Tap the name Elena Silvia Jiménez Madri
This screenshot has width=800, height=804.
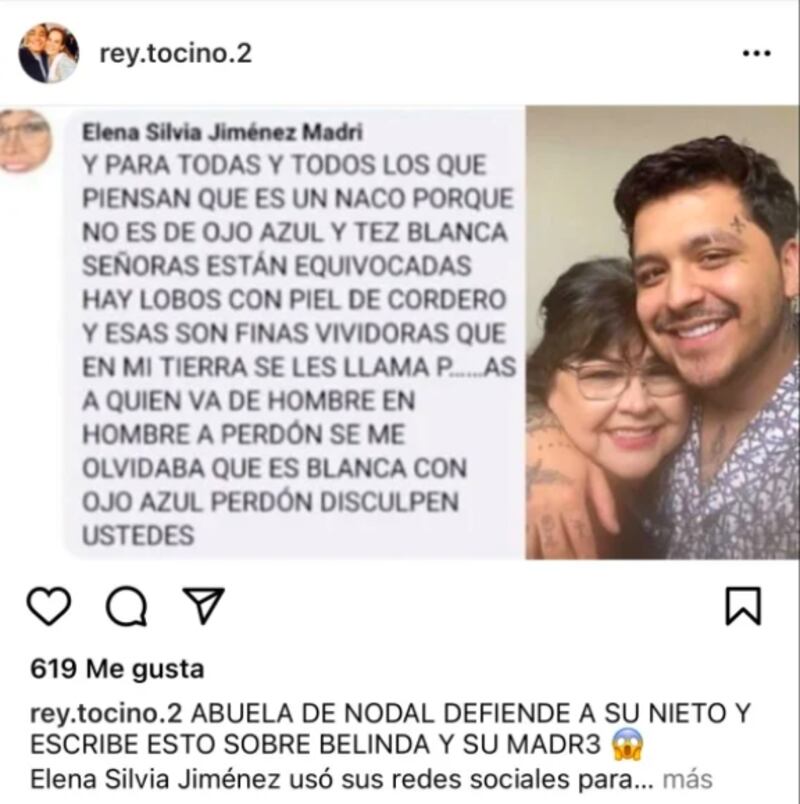point(223,132)
